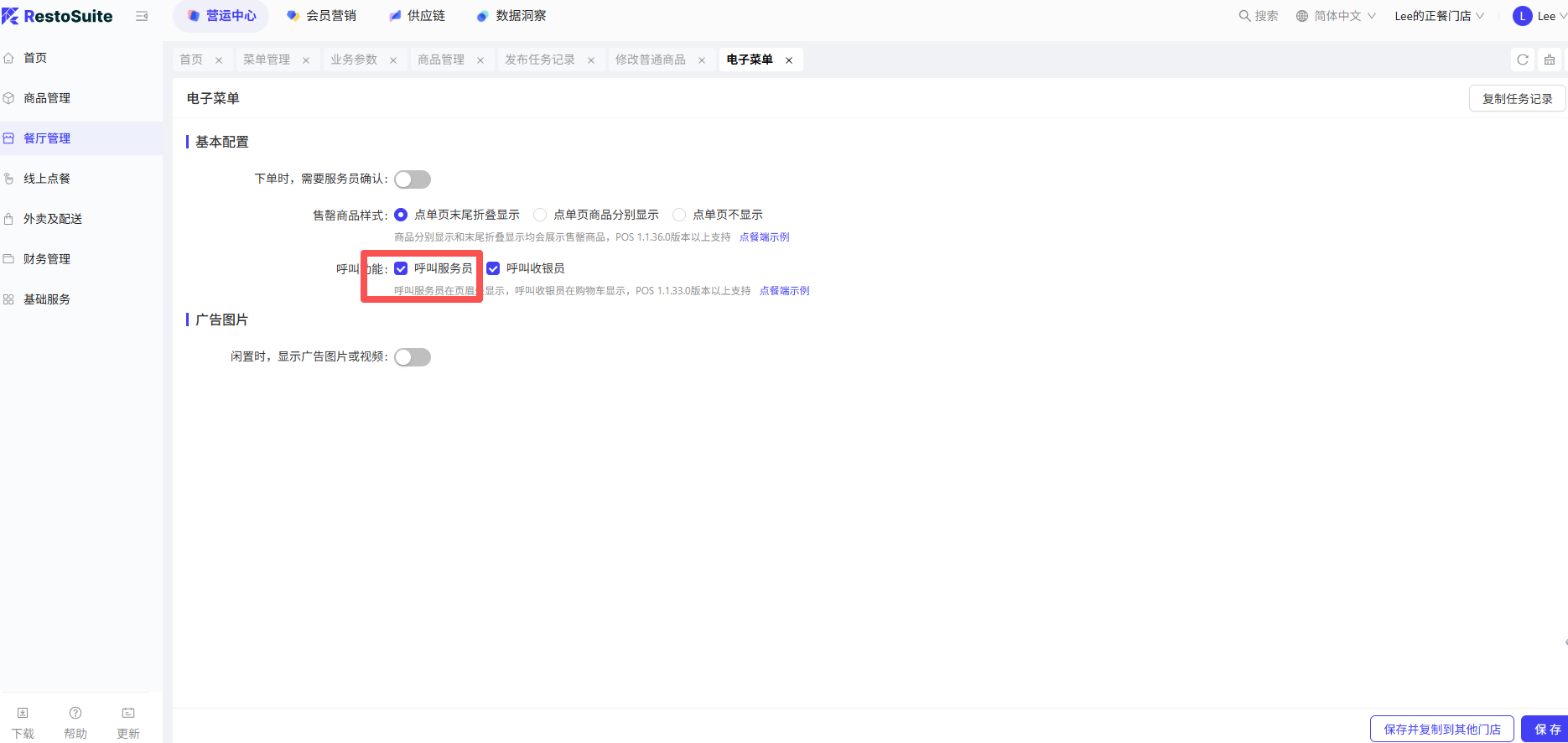Open the 下载 download icon at bottom left
Viewport: 1568px width, 743px height.
(x=23, y=714)
